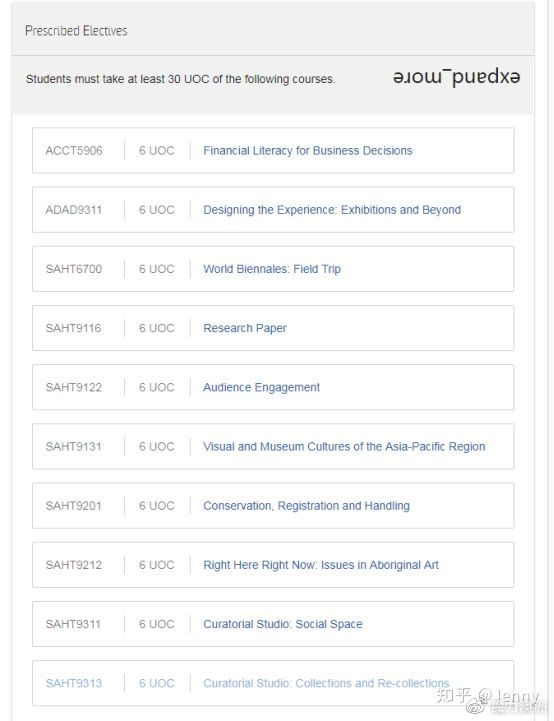The image size is (554, 721).
Task: Select the ACCT5906 course code
Action: pyautogui.click(x=74, y=151)
